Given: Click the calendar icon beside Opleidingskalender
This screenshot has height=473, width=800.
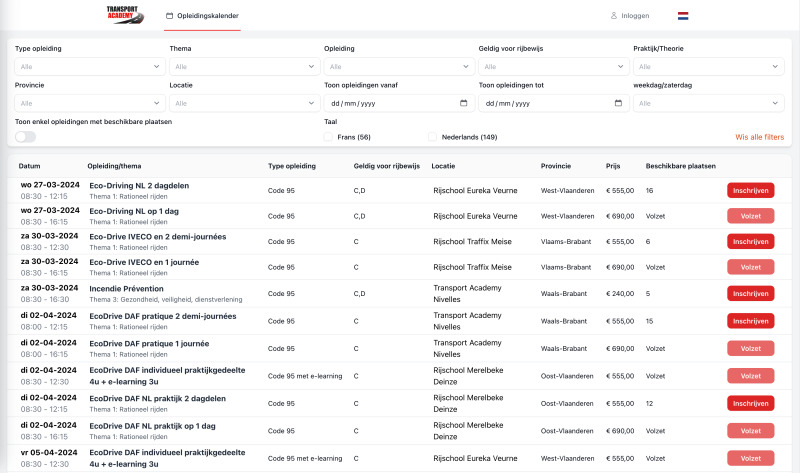Looking at the screenshot, I should (169, 16).
